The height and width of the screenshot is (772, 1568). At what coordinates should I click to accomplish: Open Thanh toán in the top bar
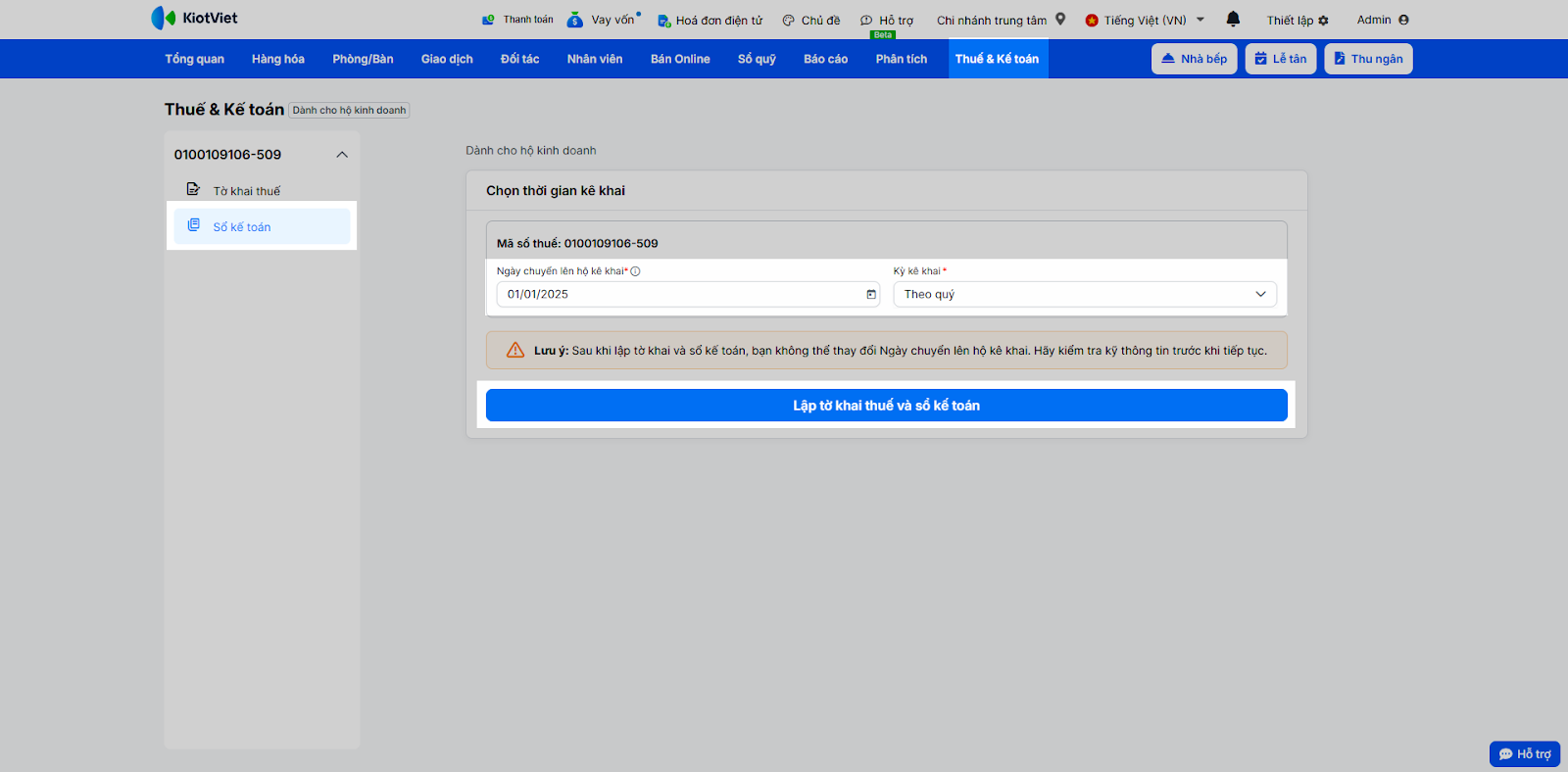517,20
